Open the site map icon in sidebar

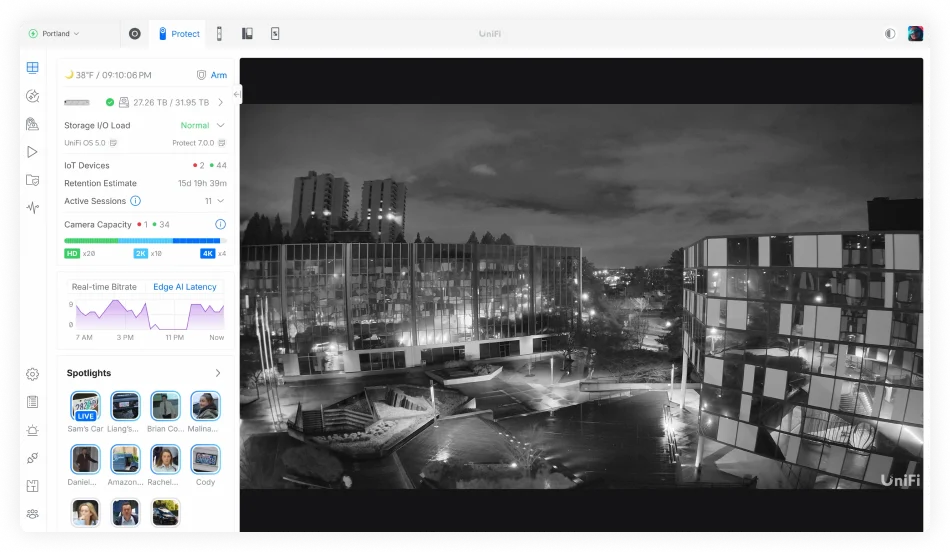click(33, 124)
